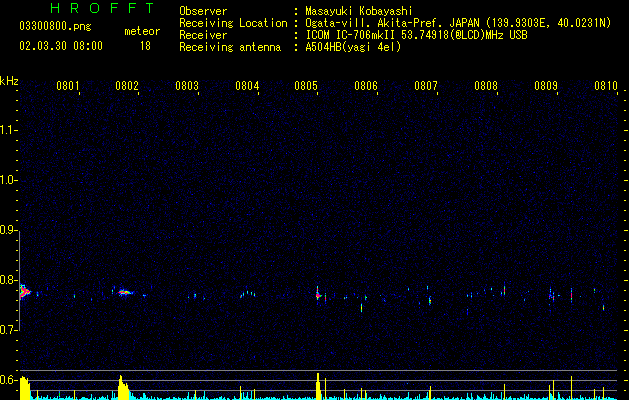
Task: Click the 1.0 frequency axis label
Action: point(8,180)
